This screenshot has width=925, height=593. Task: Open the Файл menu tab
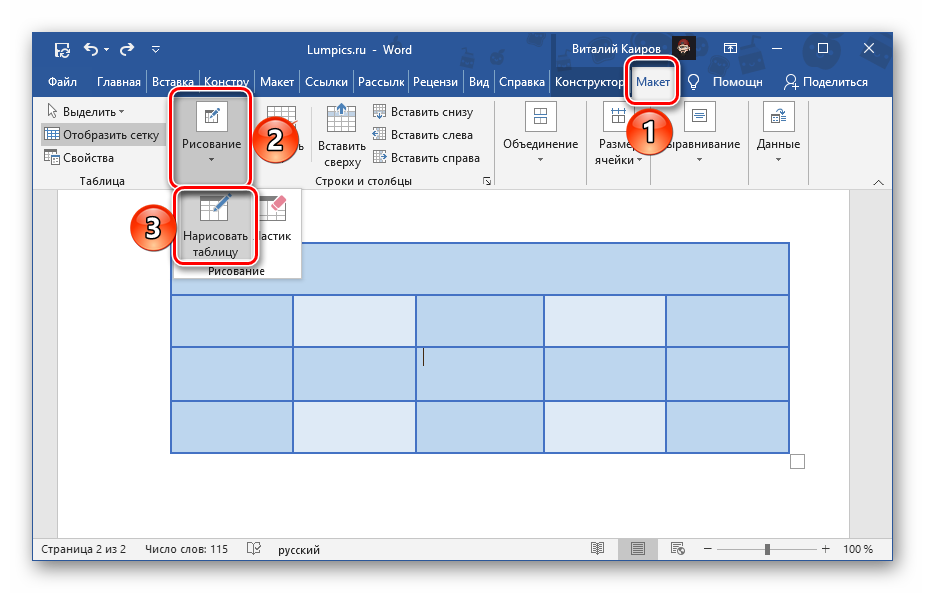62,82
